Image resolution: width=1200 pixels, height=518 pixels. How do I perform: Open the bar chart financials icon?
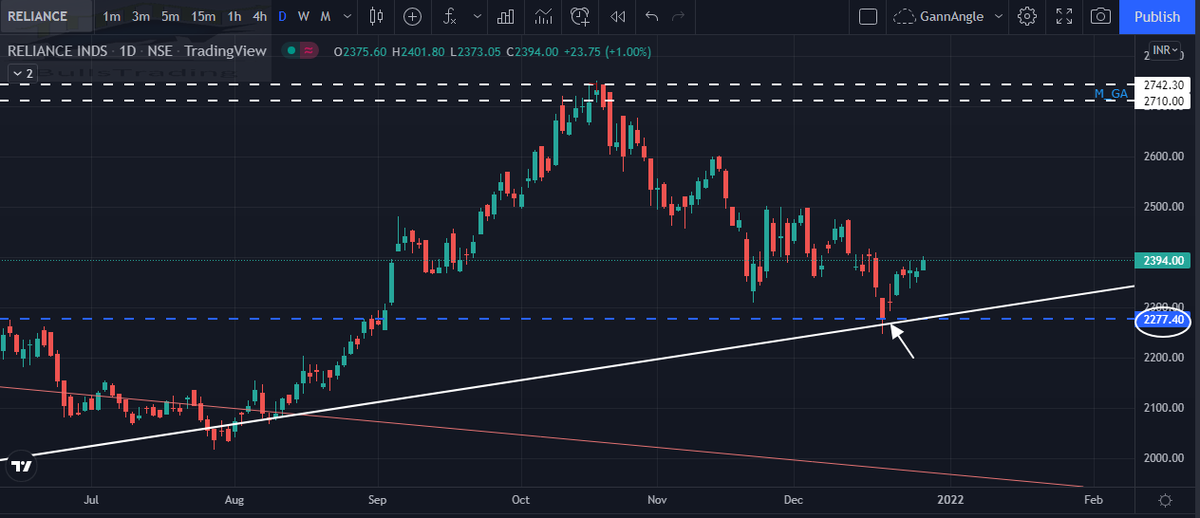click(505, 17)
